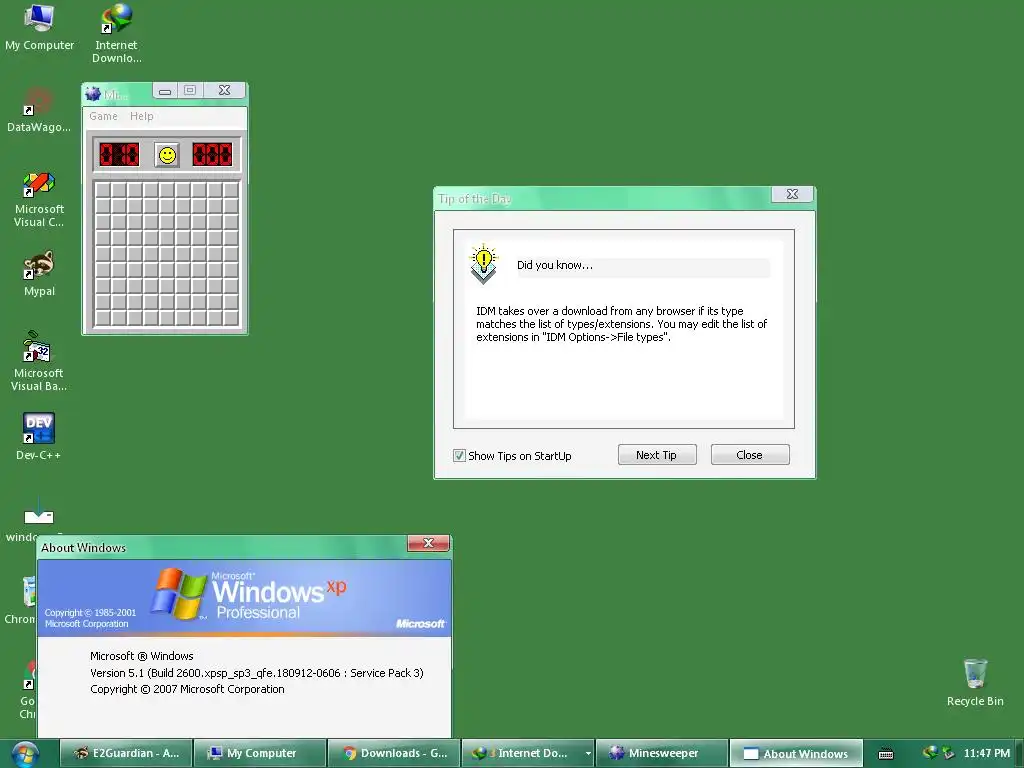Select the Microsoft Visual Basic desktop shortcut

click(39, 360)
